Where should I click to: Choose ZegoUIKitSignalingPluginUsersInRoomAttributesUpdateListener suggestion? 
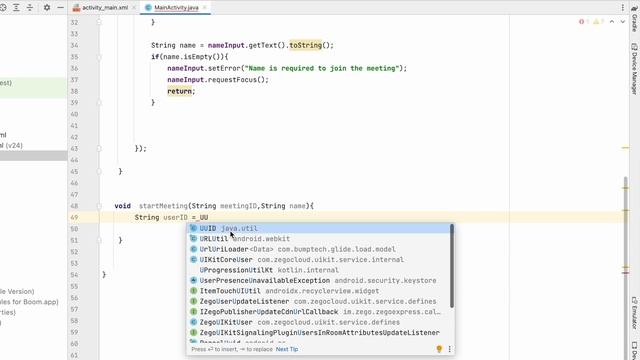click(319, 333)
